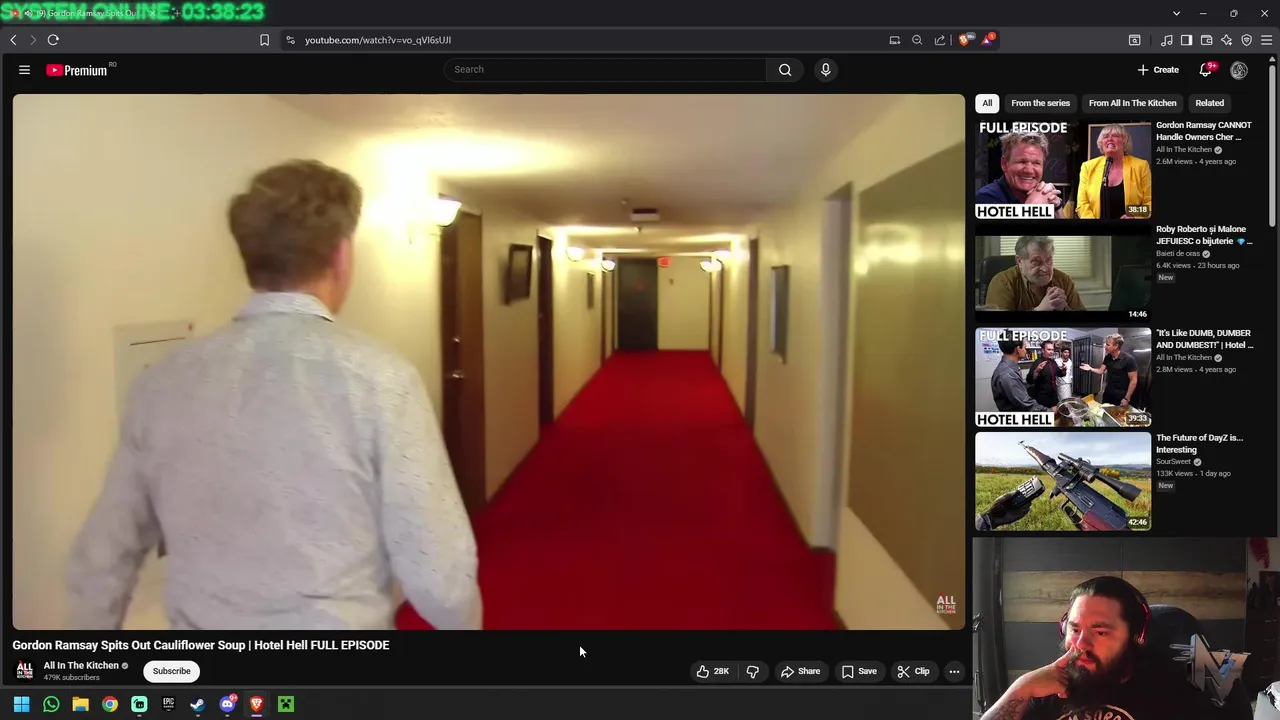
Task: Save the video to playlist
Action: pyautogui.click(x=859, y=671)
